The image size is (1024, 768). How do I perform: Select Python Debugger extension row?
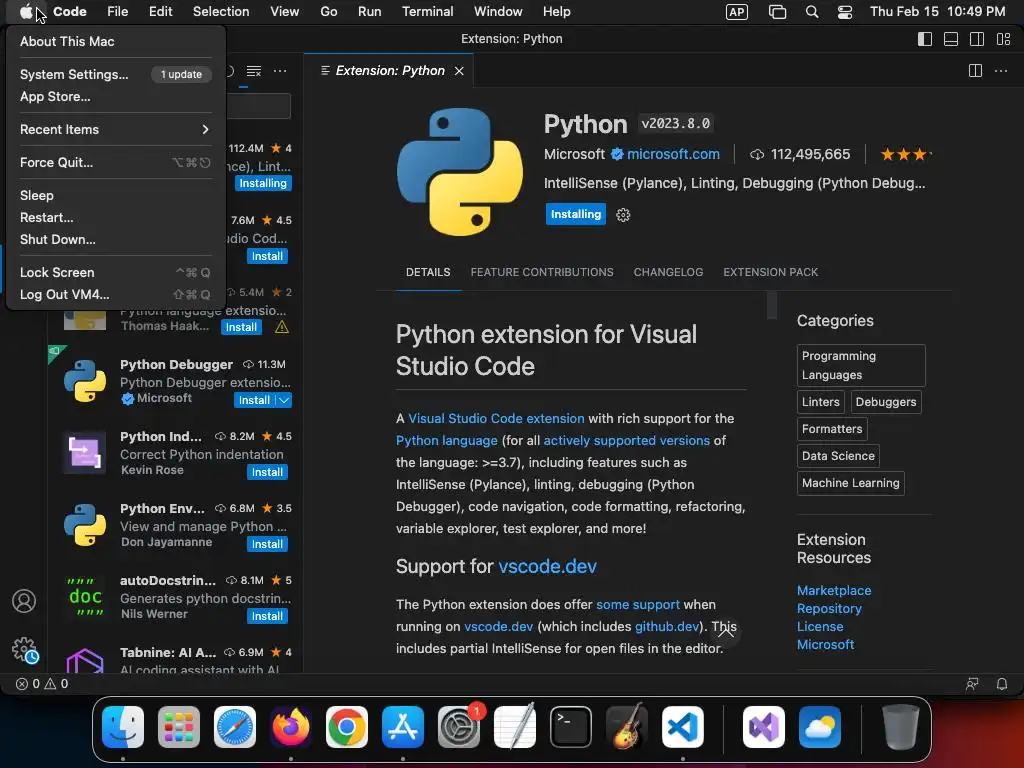tap(175, 382)
